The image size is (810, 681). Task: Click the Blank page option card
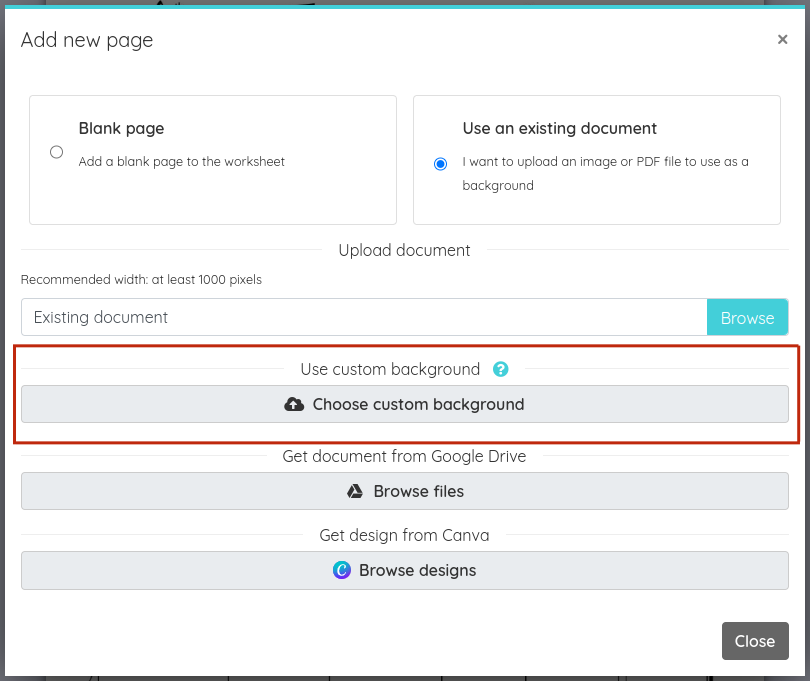pyautogui.click(x=213, y=160)
